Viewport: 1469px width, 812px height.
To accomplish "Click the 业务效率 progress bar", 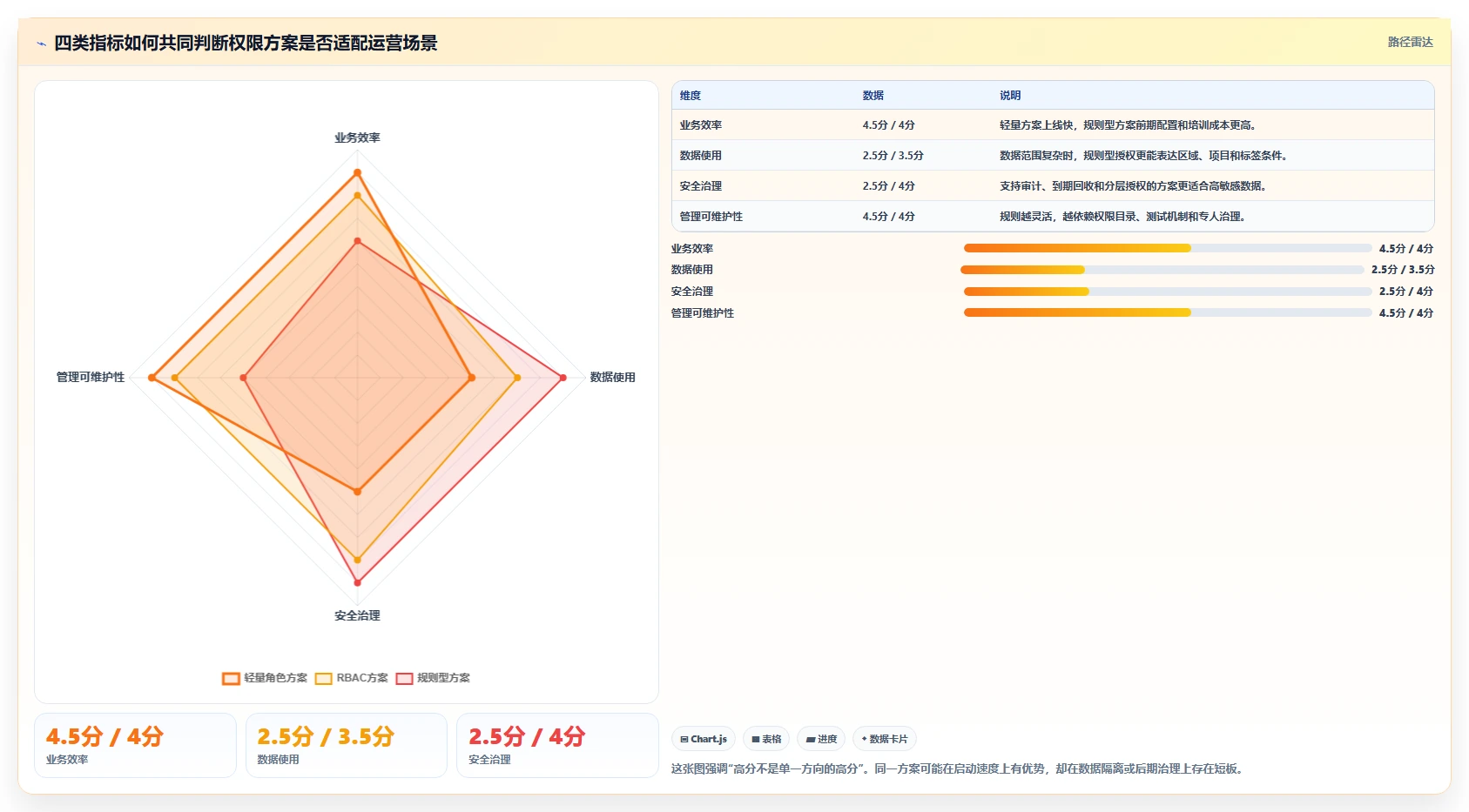I will [x=1168, y=248].
